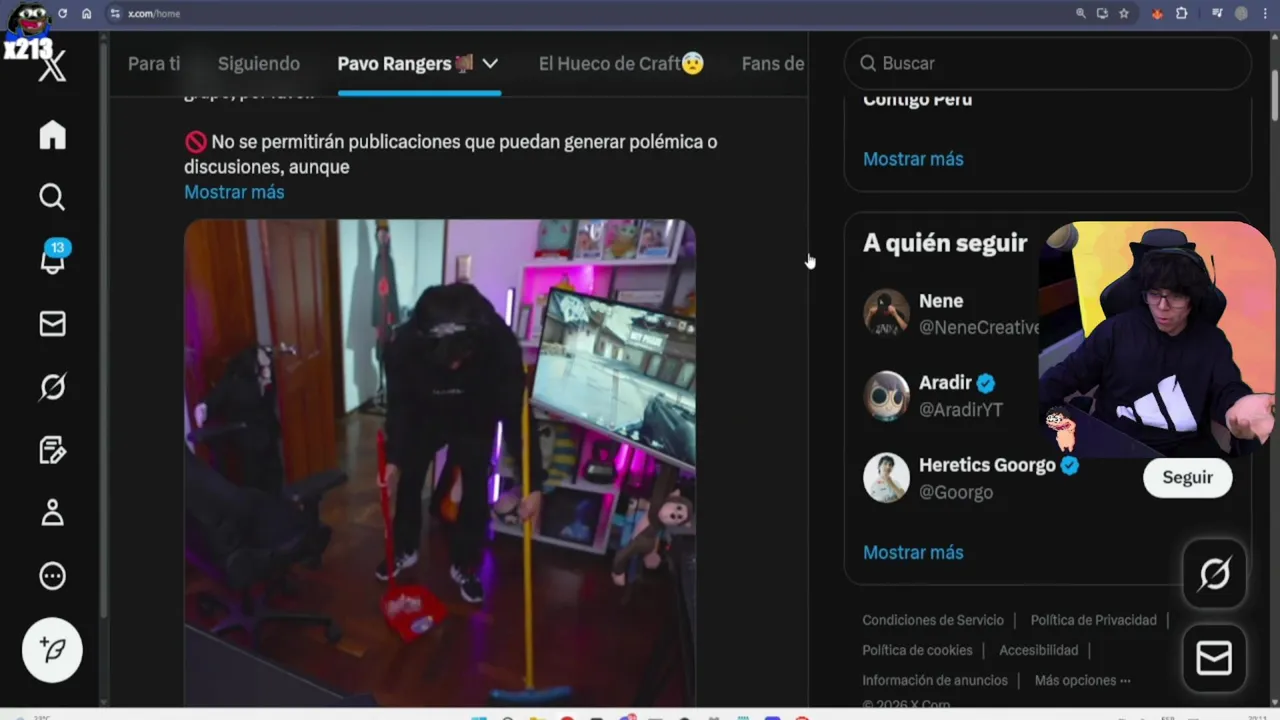Open Nene's profile avatar
The height and width of the screenshot is (720, 1280).
click(x=886, y=314)
